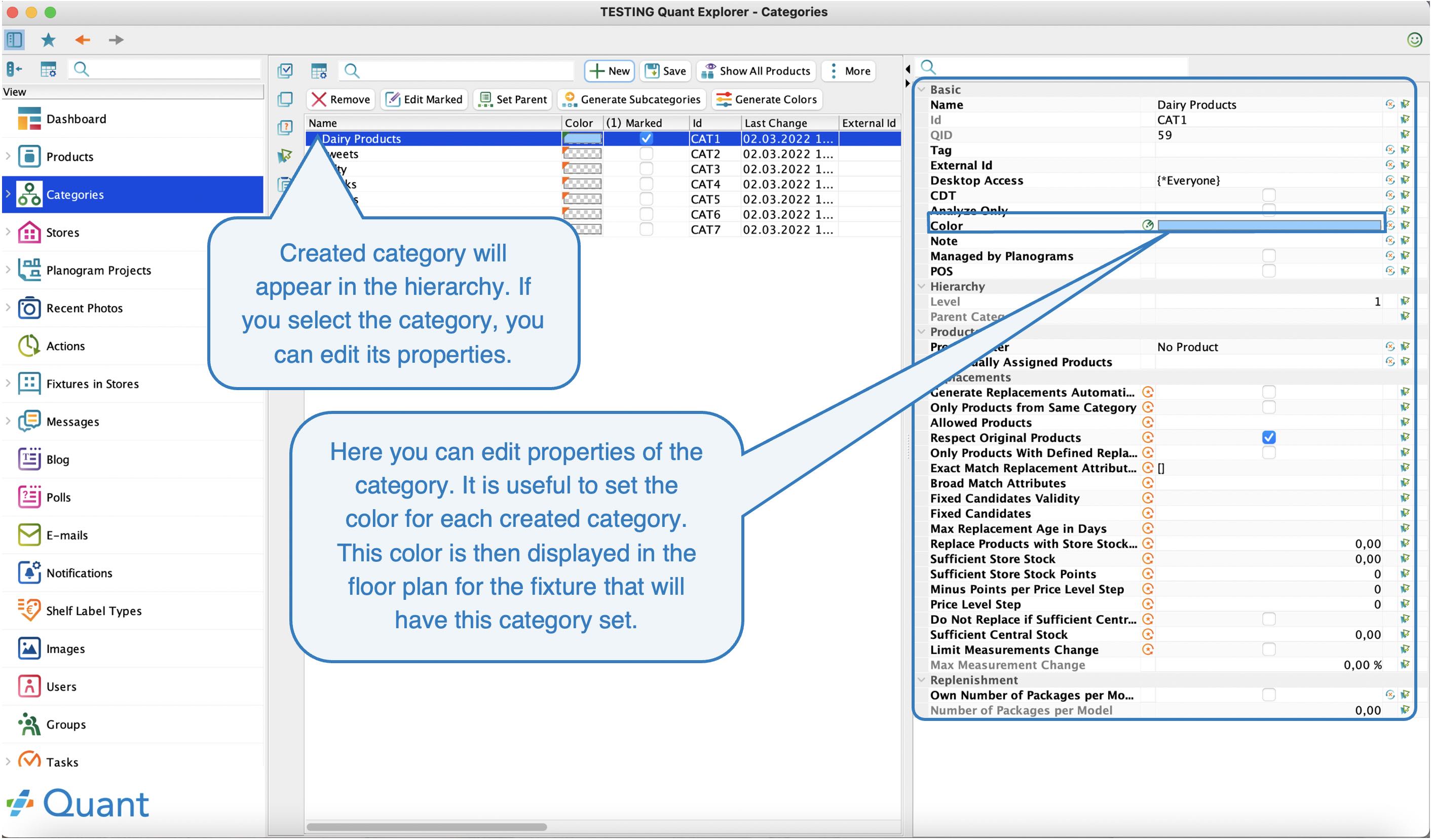Click the New category button
The width and height of the screenshot is (1432, 840).
(610, 71)
